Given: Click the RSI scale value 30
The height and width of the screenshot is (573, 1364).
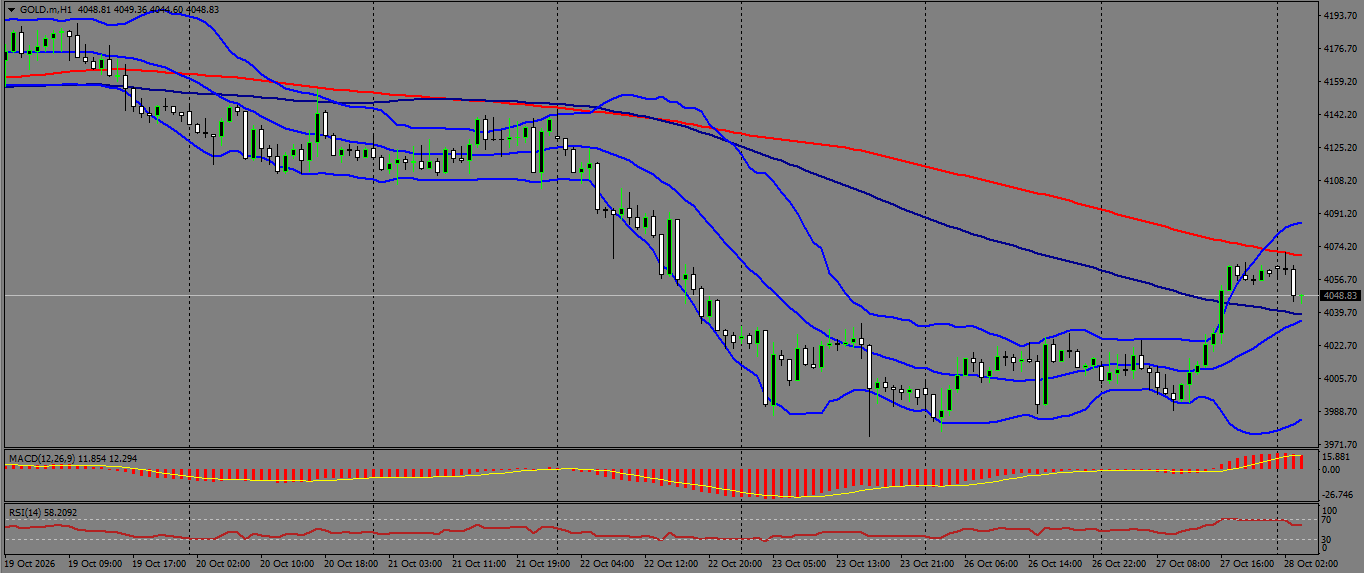Looking at the screenshot, I should point(1328,541).
